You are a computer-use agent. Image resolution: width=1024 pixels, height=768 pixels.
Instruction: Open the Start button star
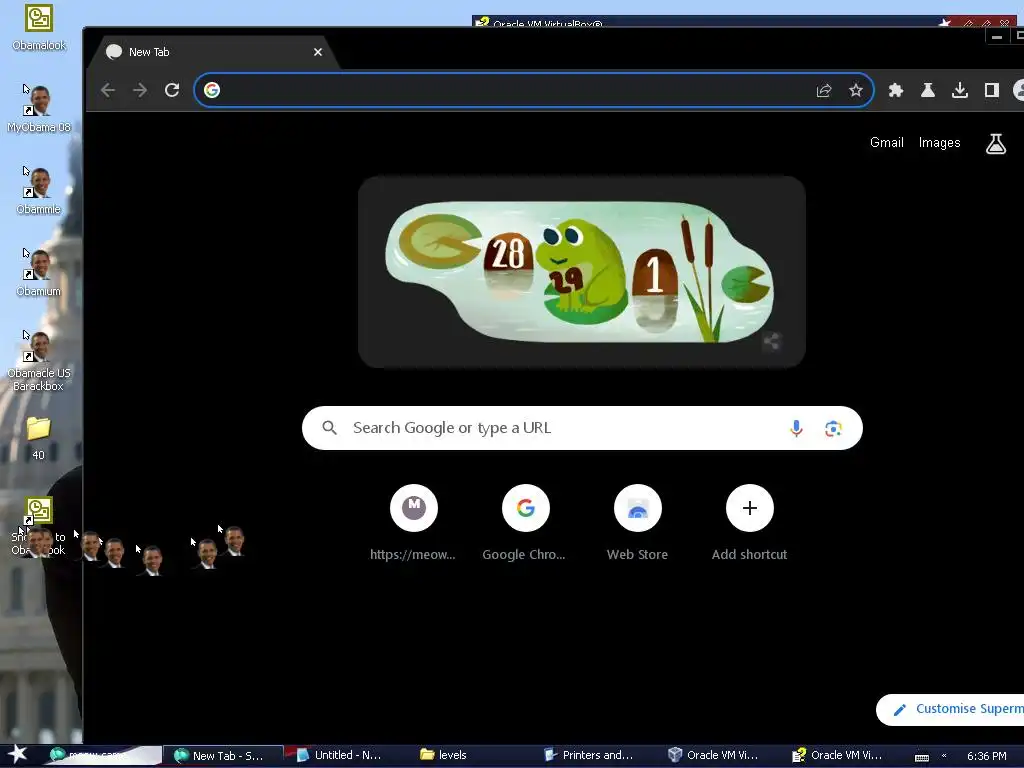[x=17, y=754]
